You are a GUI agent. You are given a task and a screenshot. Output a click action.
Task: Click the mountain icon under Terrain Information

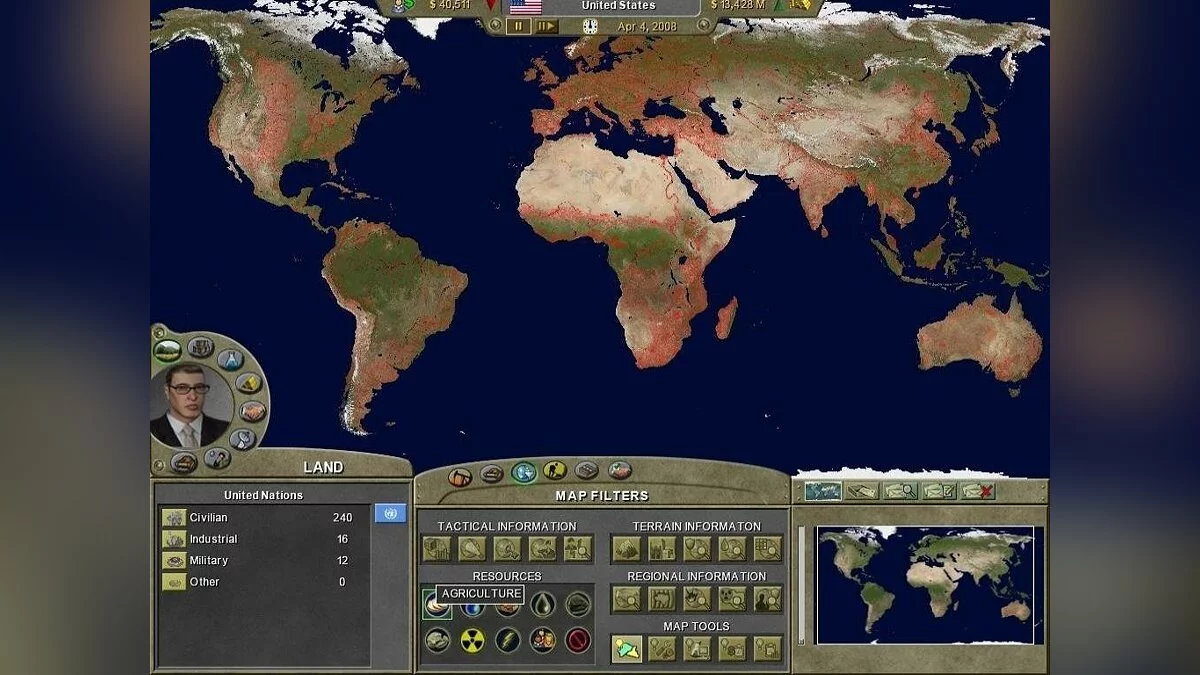[x=627, y=548]
